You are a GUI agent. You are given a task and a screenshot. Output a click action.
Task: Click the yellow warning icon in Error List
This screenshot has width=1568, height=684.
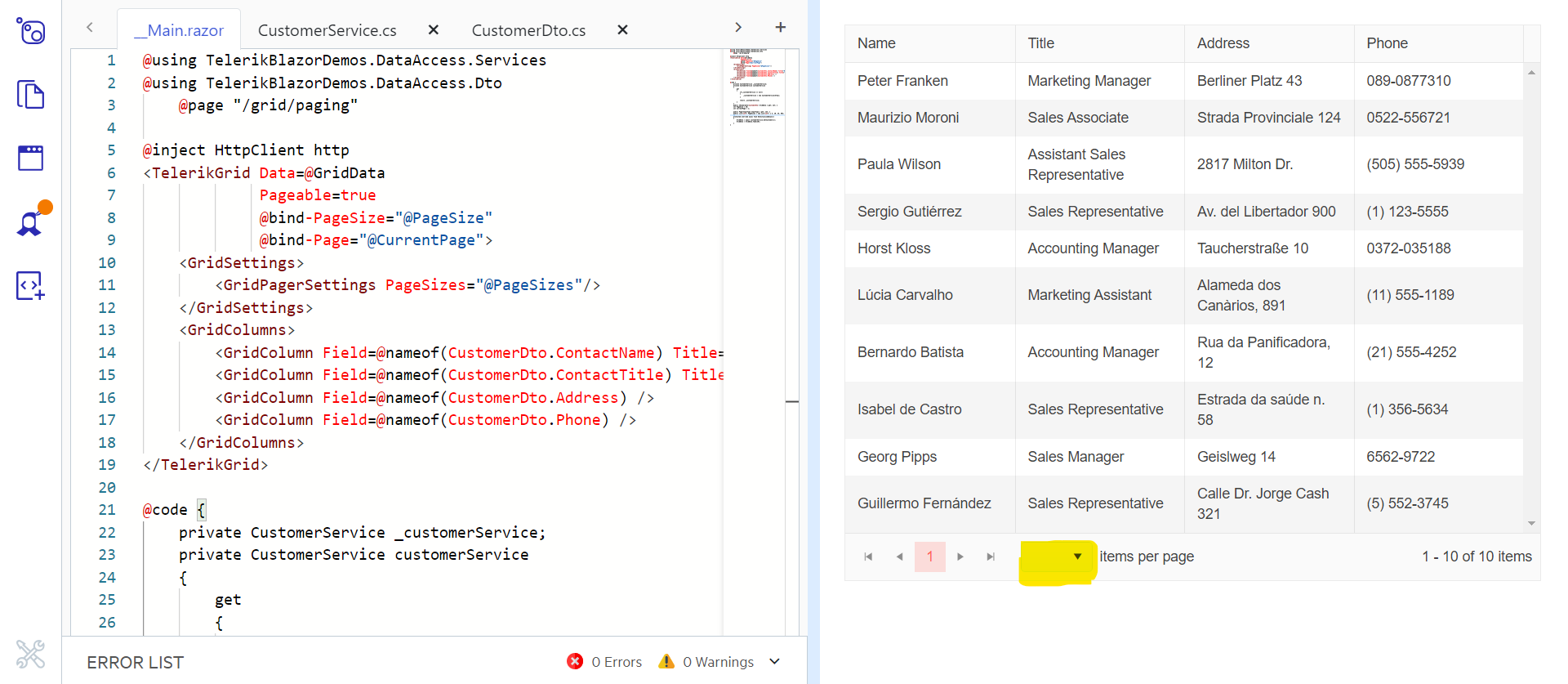(666, 661)
